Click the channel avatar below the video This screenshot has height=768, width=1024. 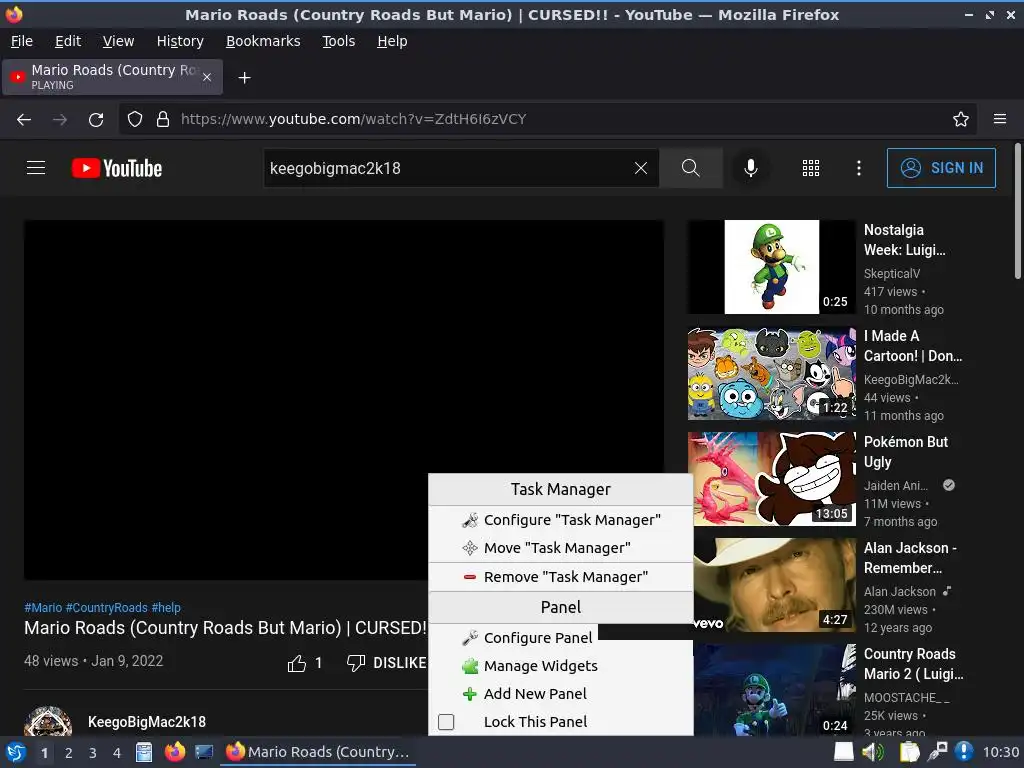point(48,721)
